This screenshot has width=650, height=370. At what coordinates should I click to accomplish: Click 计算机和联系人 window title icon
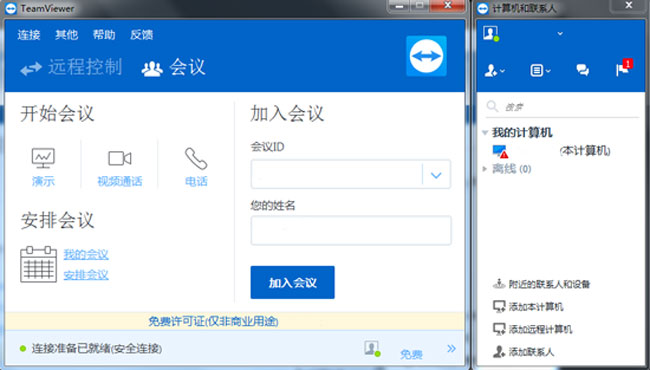(483, 8)
